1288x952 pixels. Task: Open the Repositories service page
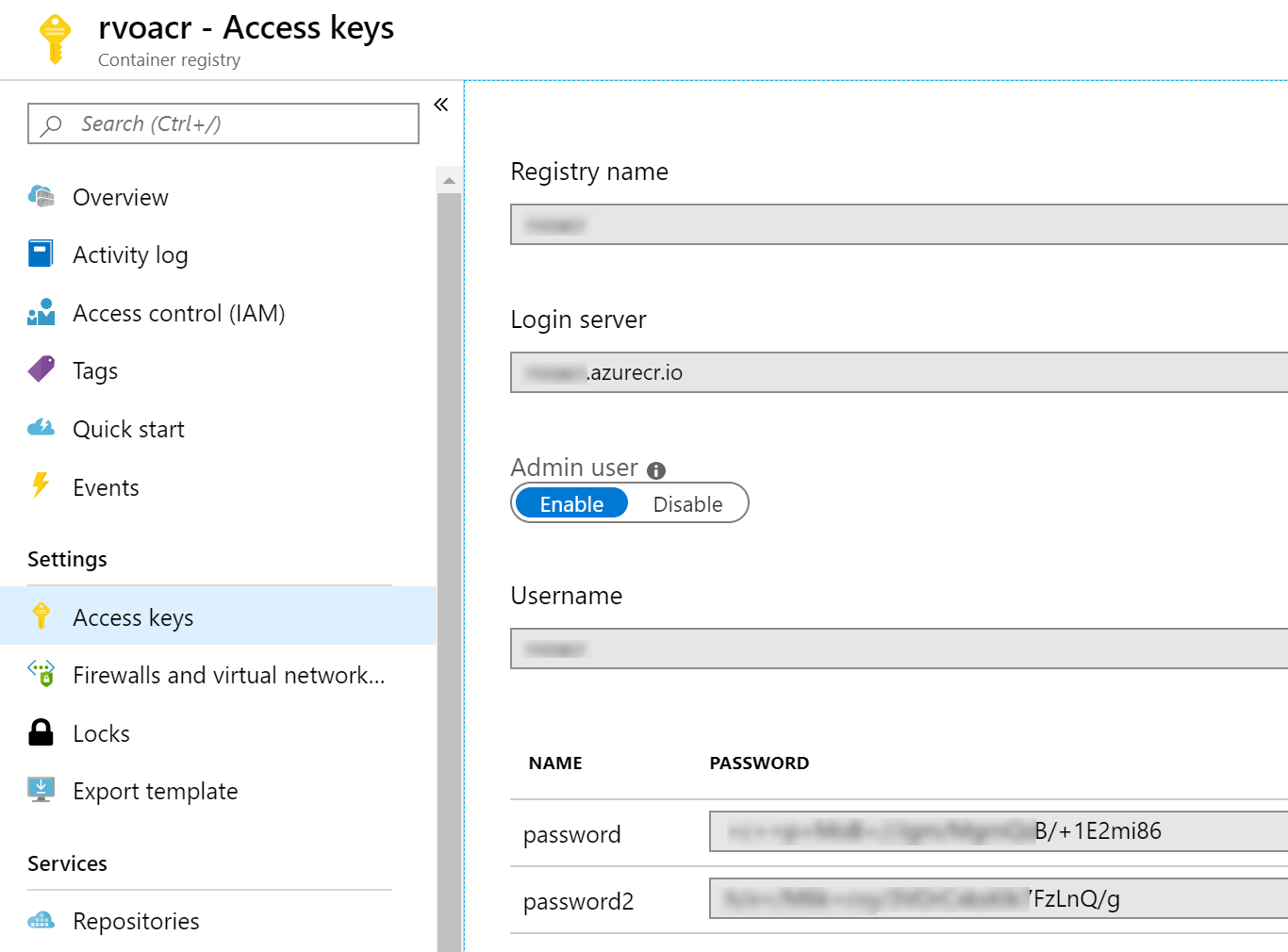click(x=136, y=921)
